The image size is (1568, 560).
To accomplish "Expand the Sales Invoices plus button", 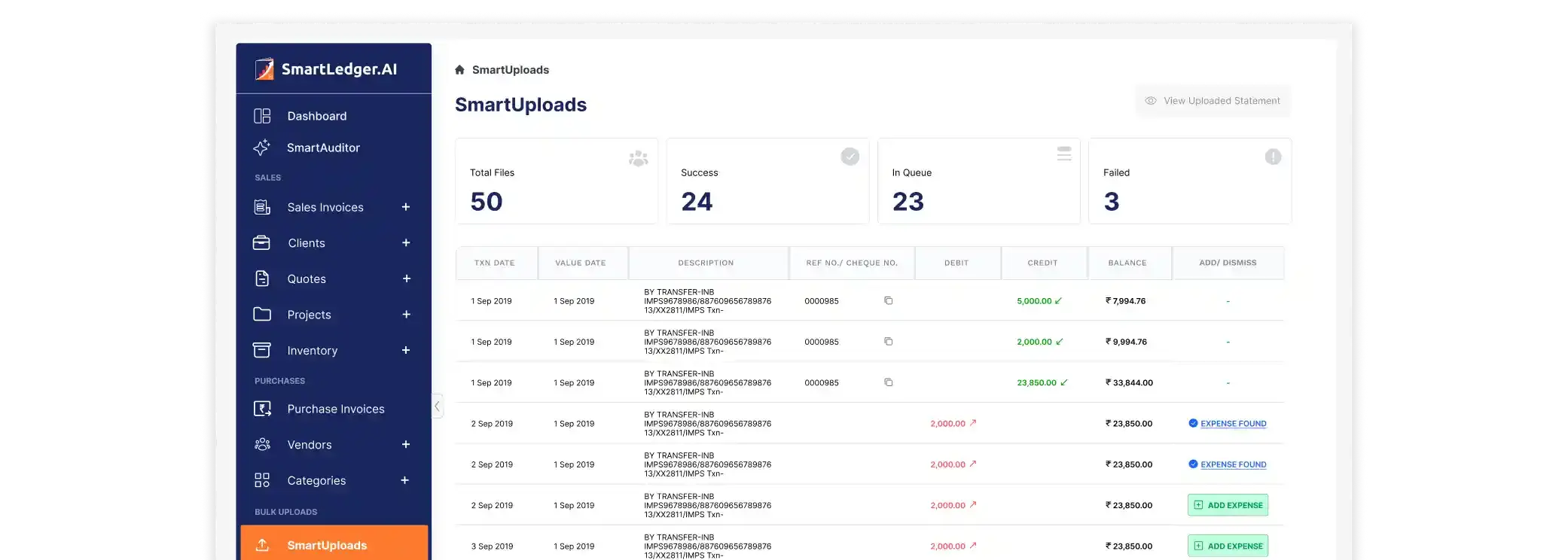I will click(406, 207).
